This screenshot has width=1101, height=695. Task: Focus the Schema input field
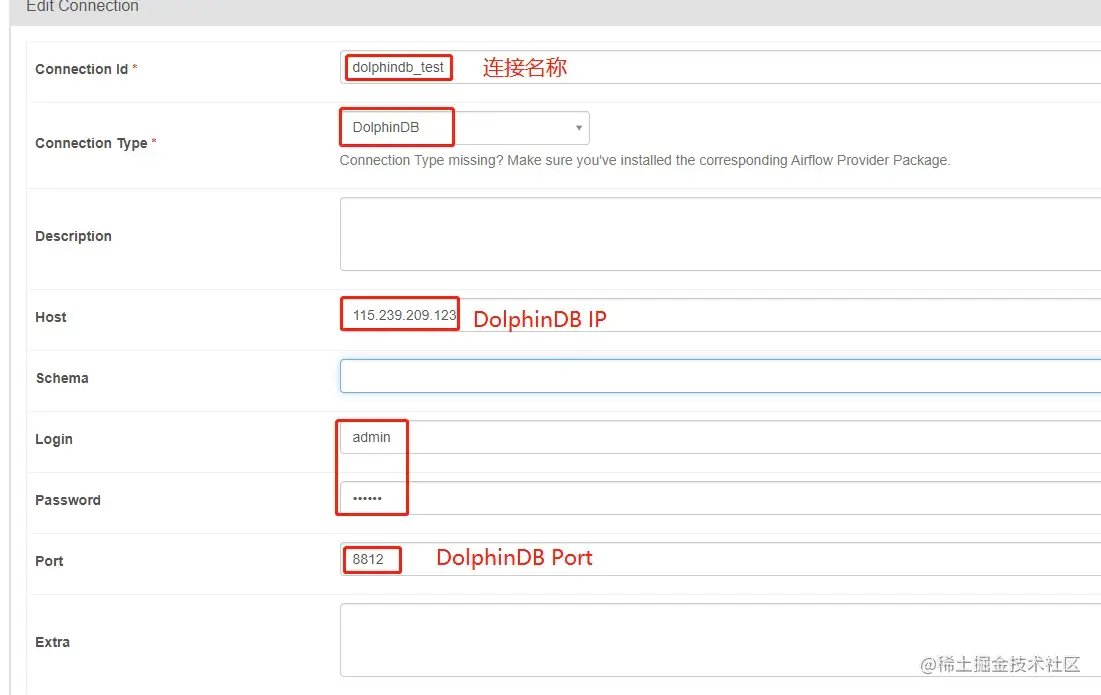720,376
